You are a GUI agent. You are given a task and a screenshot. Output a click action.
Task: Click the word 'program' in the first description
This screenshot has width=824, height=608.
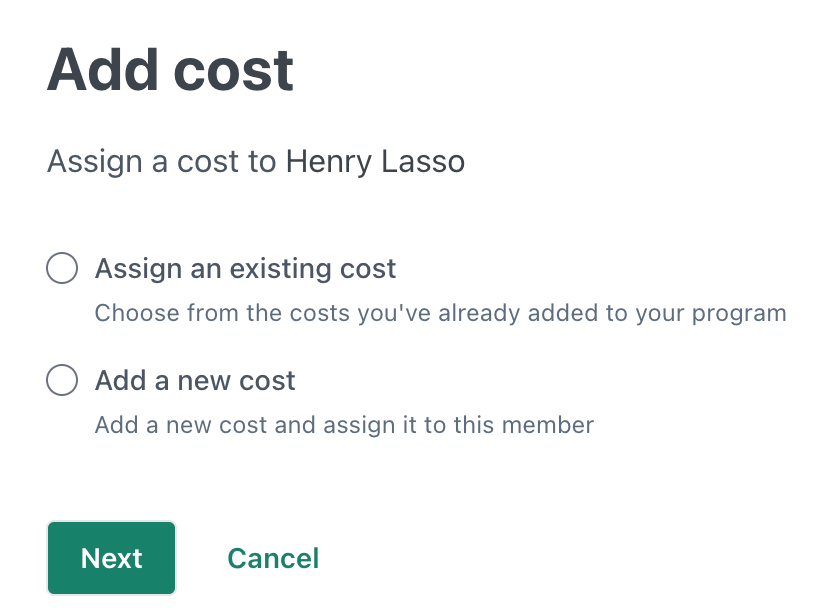coord(742,314)
